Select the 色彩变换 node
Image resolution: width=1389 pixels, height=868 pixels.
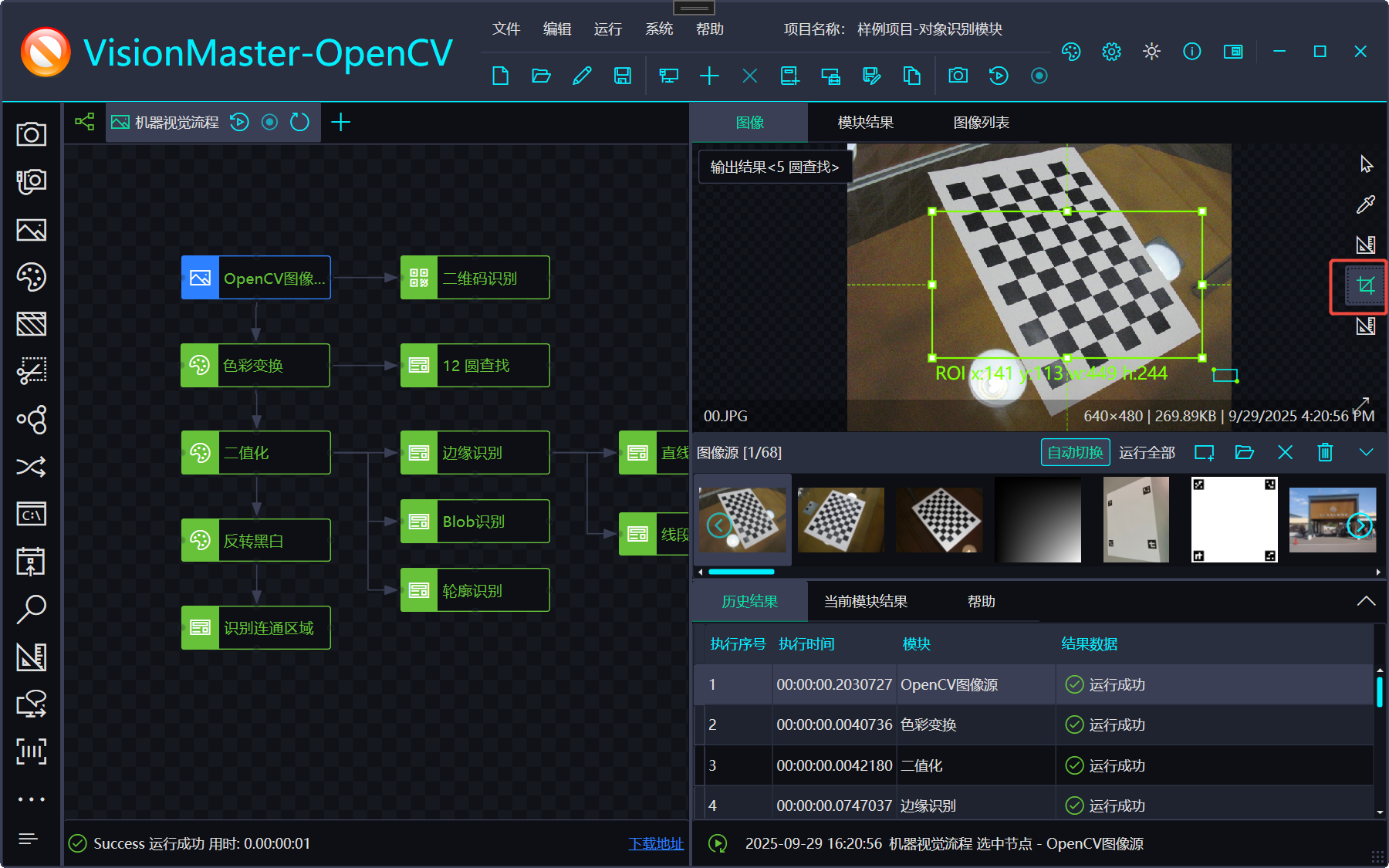(x=255, y=365)
